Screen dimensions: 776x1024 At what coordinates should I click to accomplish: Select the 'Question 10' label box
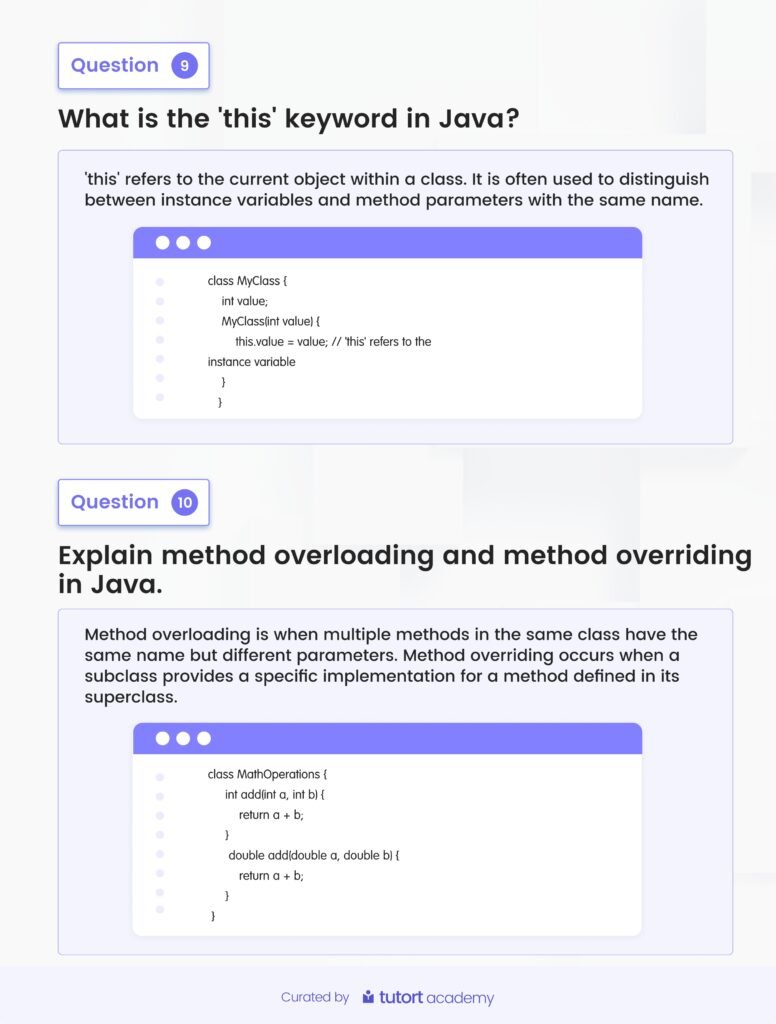tap(133, 502)
